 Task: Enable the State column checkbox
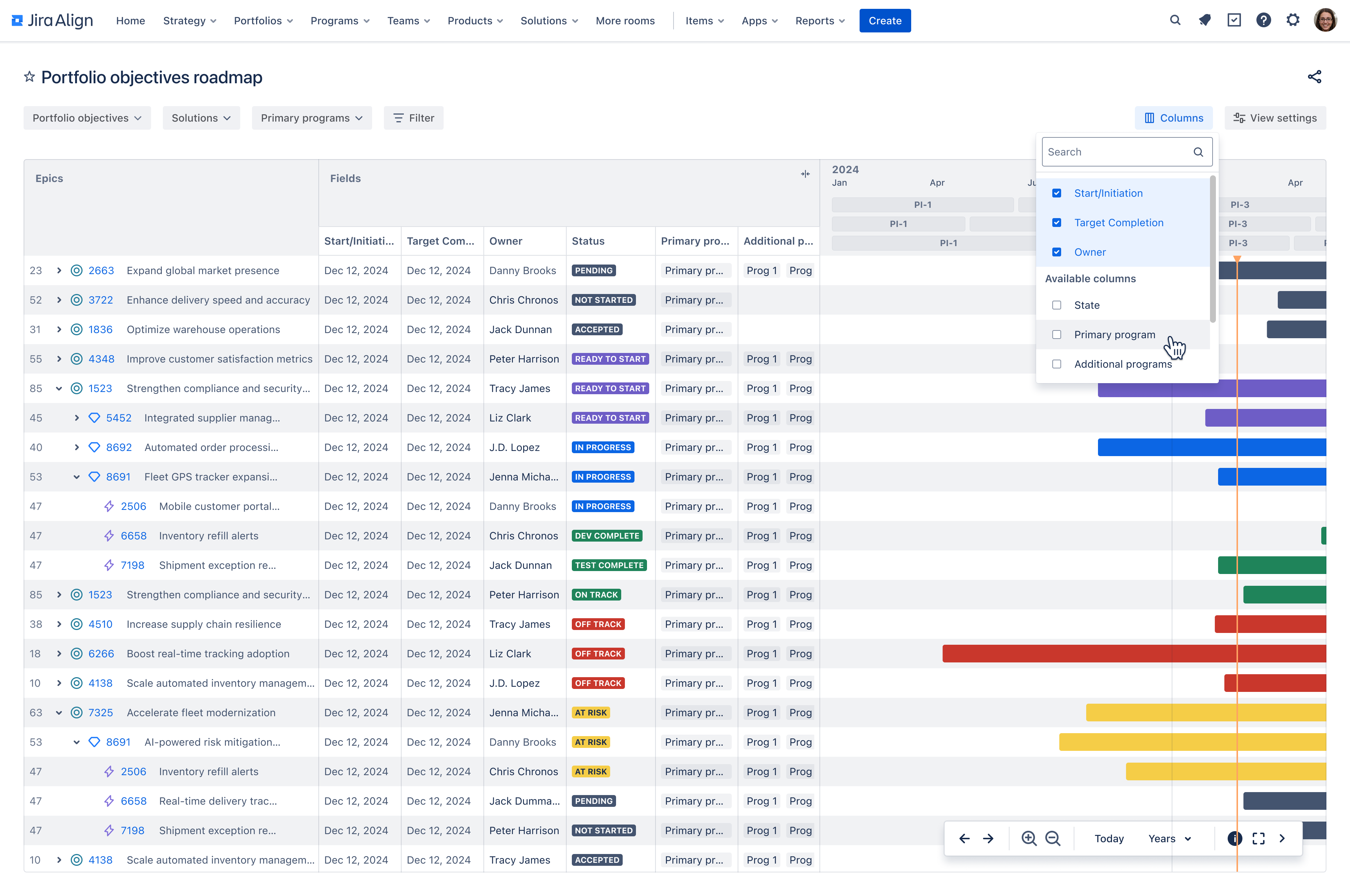(1056, 305)
